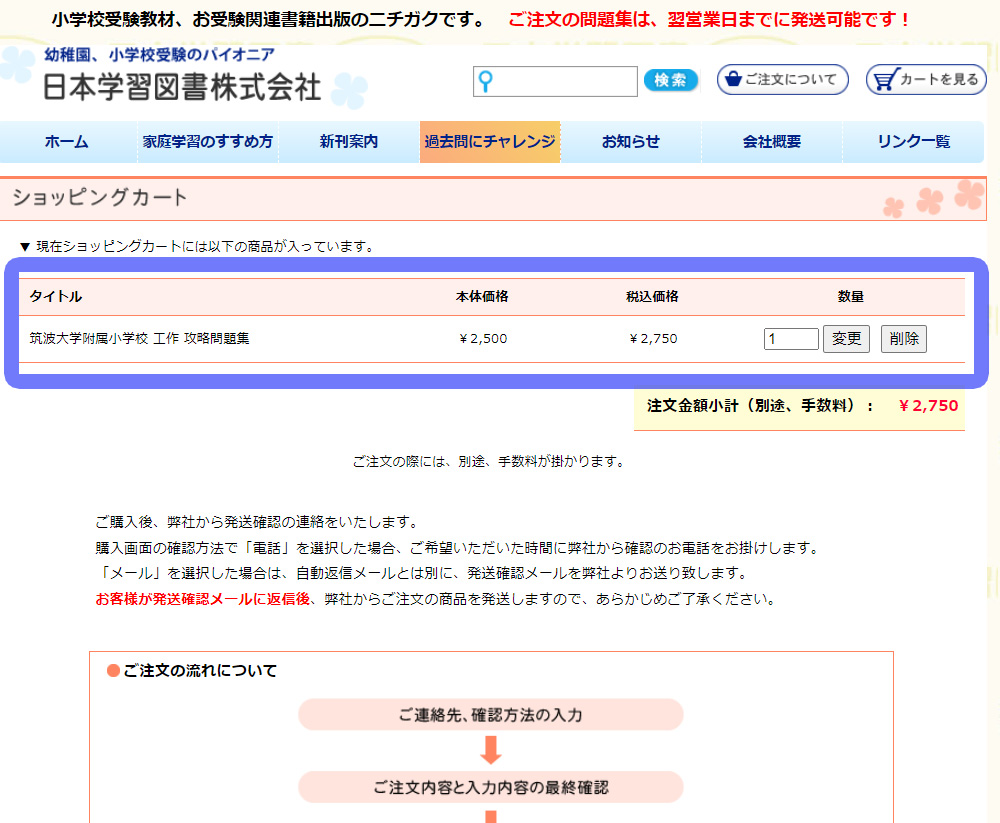Click product title 筑波大学附属小学校 工作 攻略問題集

(139, 339)
